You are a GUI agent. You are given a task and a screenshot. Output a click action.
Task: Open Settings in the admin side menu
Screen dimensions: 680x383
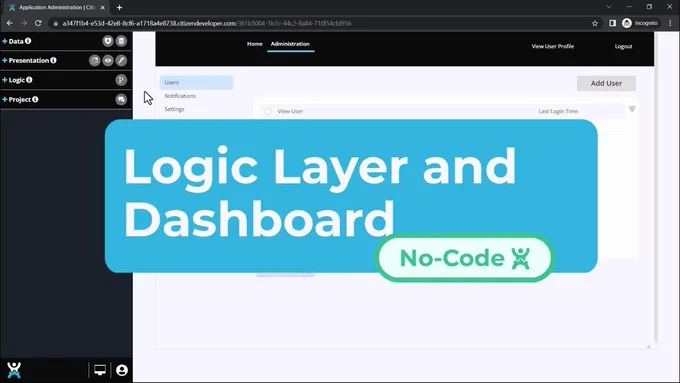pyautogui.click(x=174, y=109)
